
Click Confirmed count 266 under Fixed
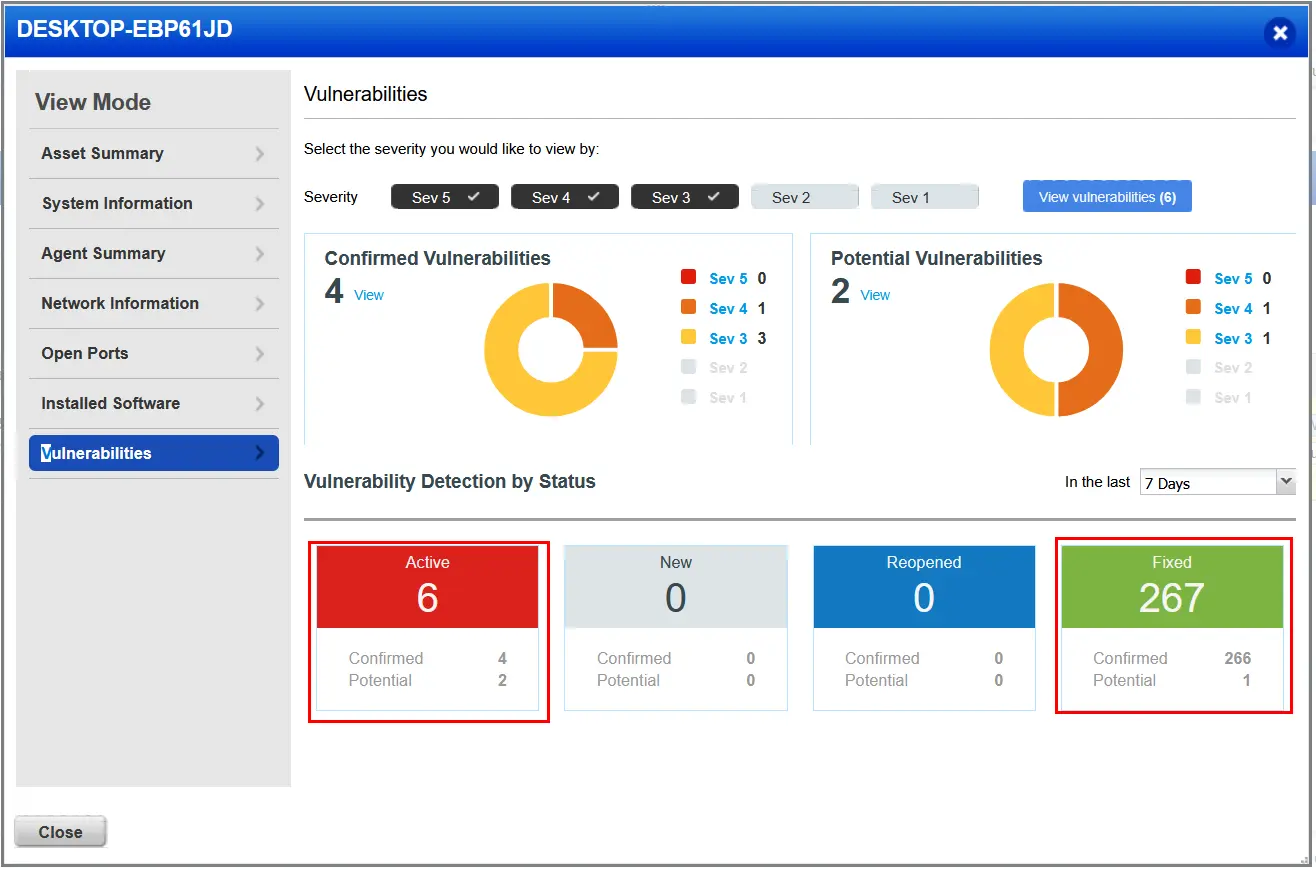(x=1238, y=658)
